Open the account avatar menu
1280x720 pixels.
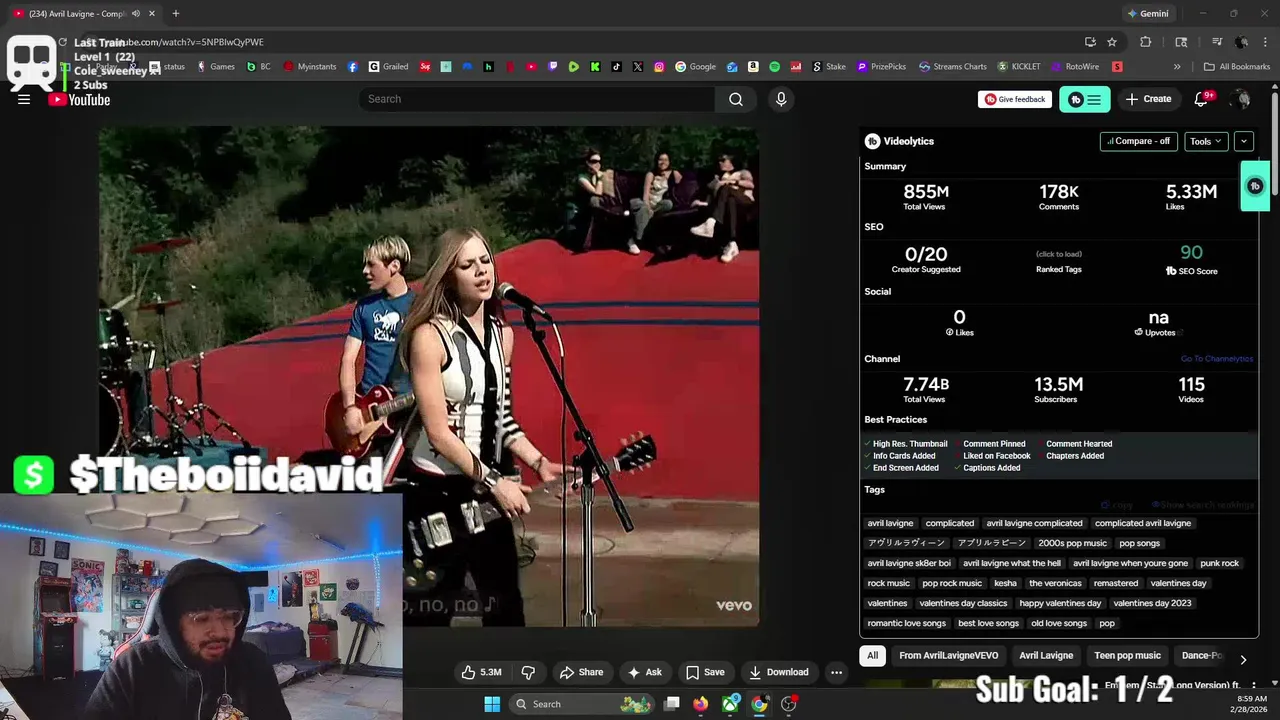pos(1241,99)
